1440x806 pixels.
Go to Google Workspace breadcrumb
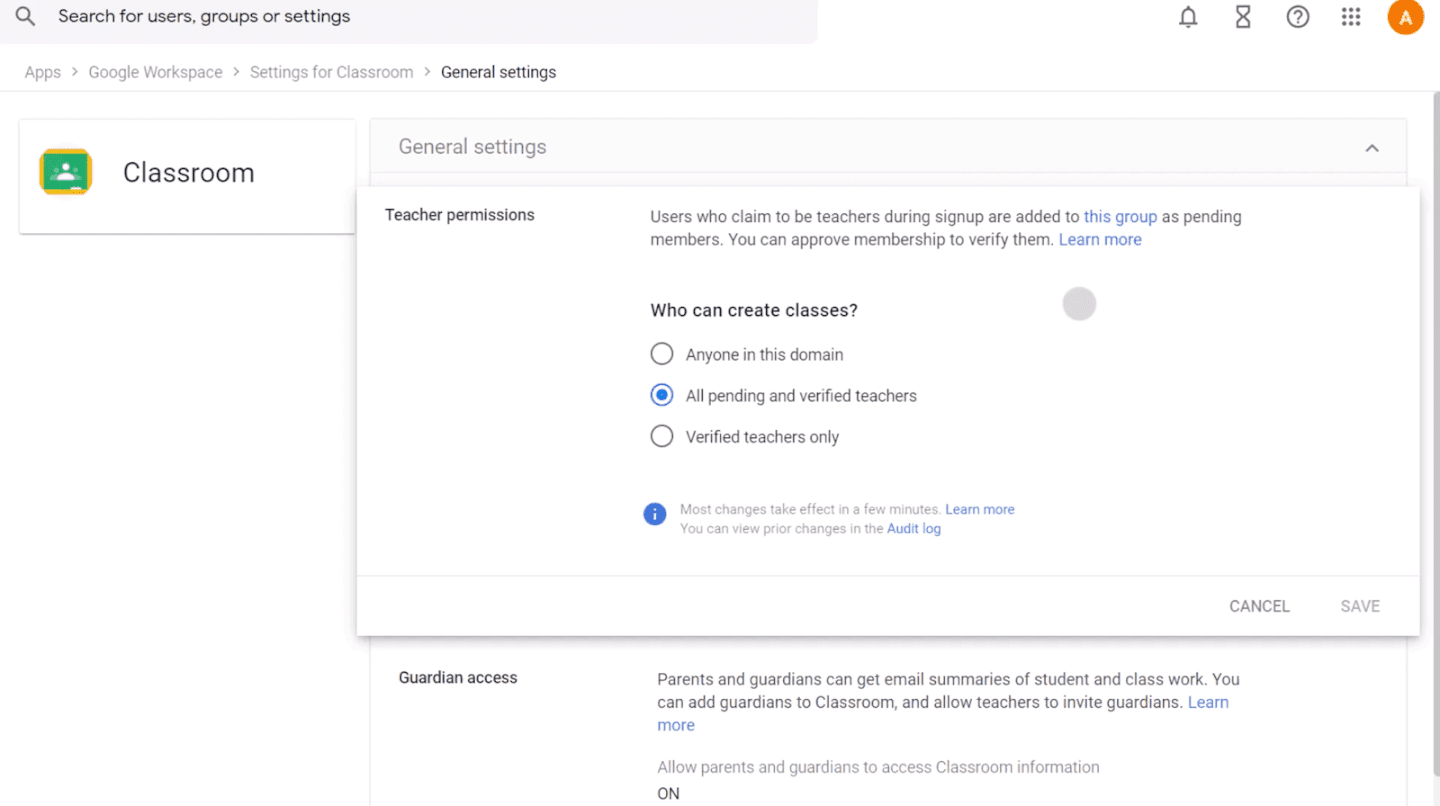[x=156, y=72]
